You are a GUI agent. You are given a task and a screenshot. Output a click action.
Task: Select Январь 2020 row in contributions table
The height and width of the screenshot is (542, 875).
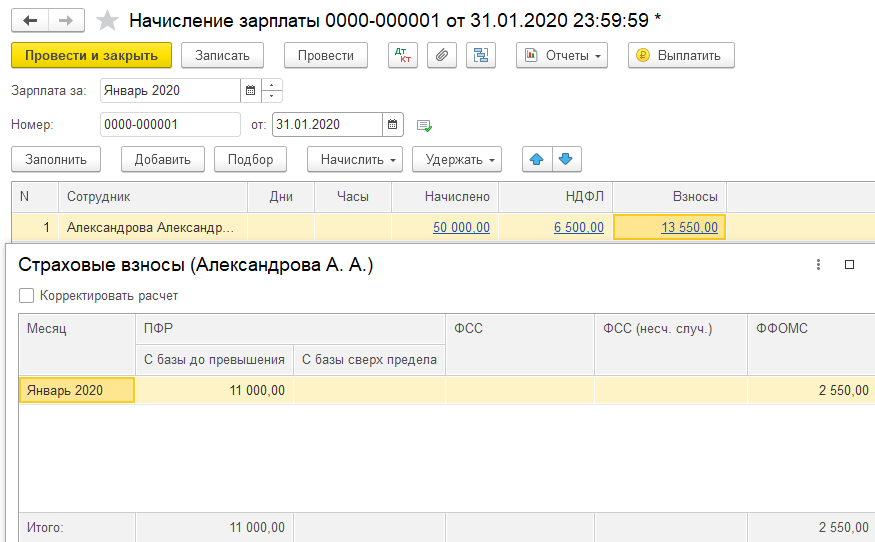76,390
